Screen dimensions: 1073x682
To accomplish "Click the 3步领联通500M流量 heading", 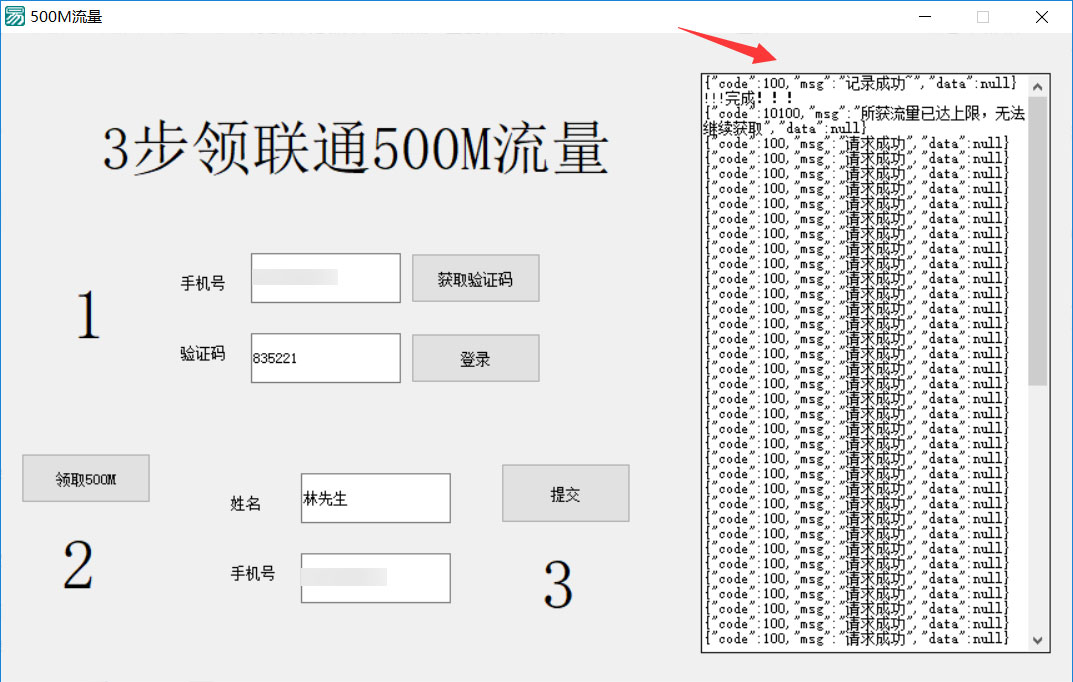I will tap(355, 148).
